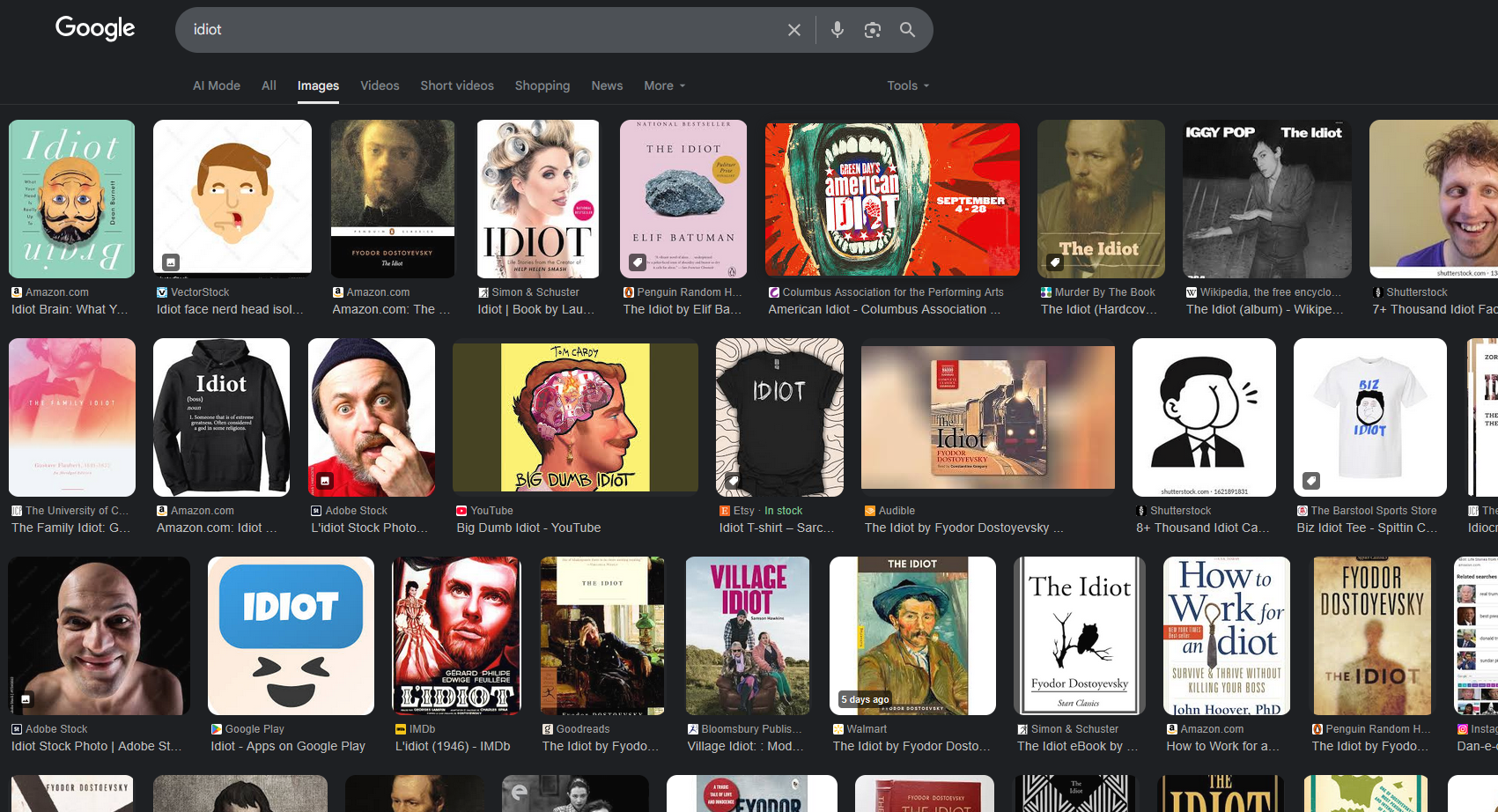
Task: Start voice search with the microphone
Action: tap(837, 30)
